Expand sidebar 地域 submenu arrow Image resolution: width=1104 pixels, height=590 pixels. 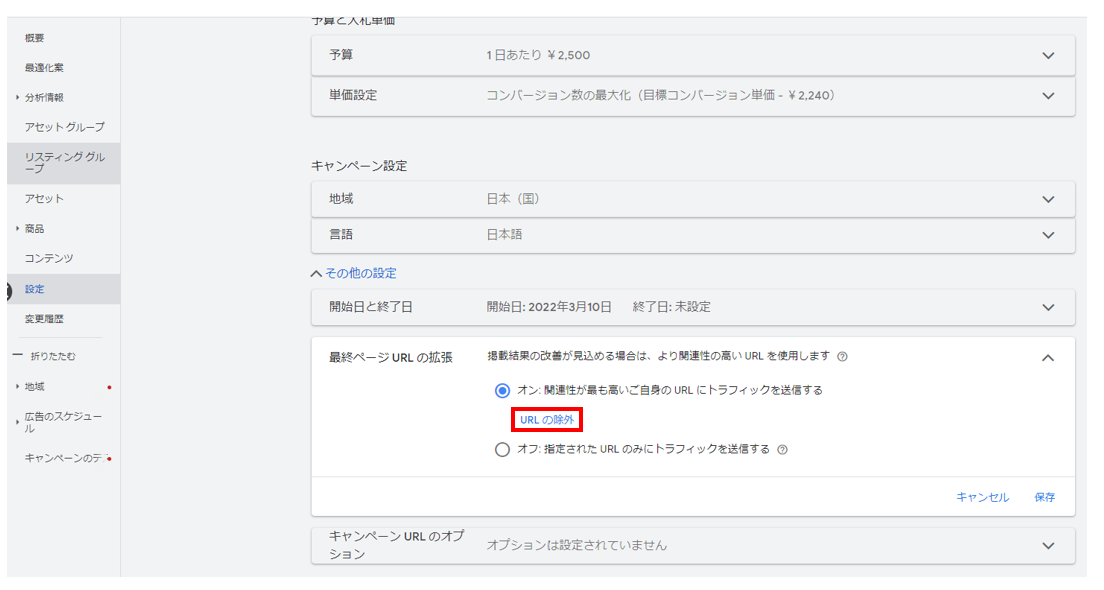18,387
